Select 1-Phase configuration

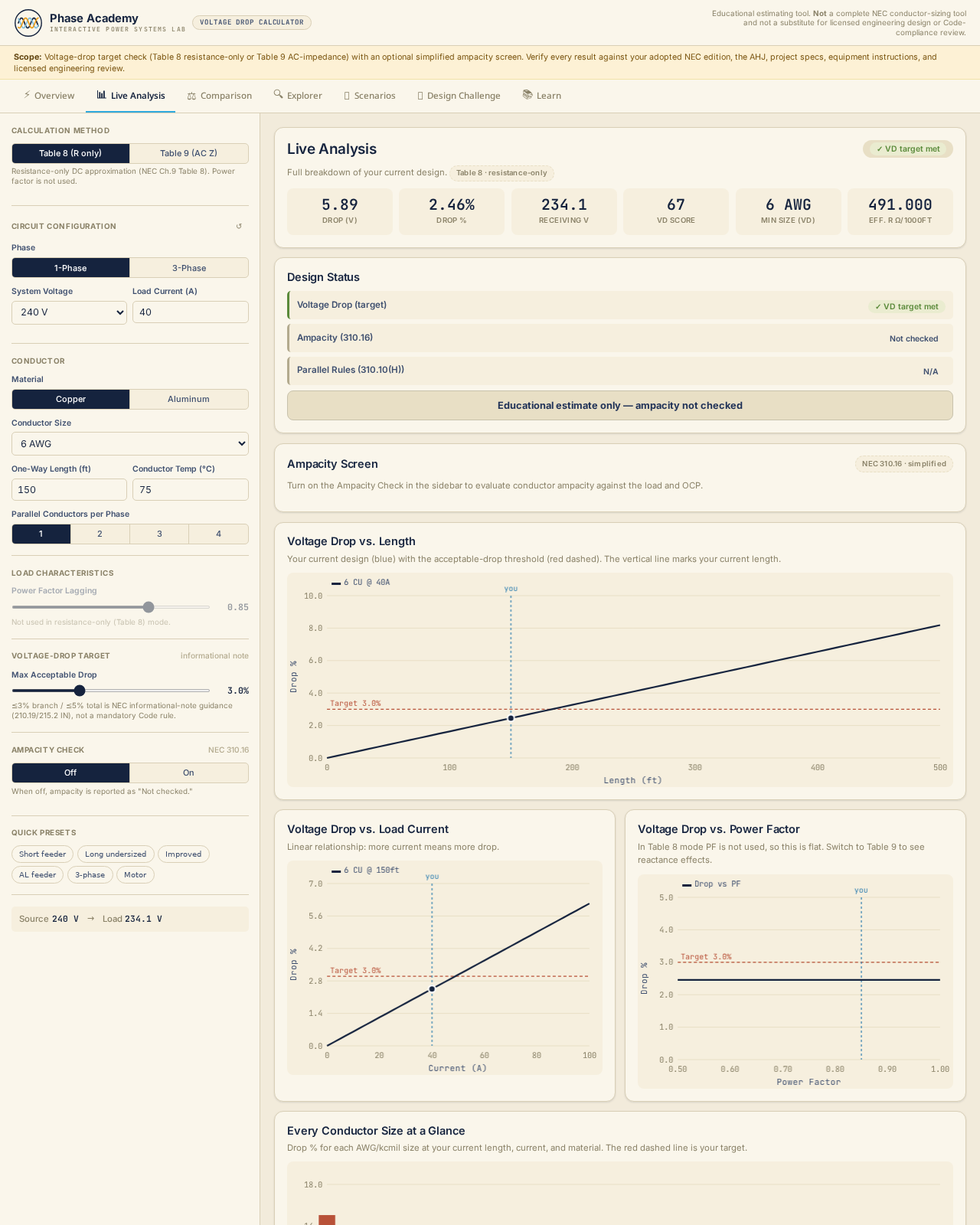tap(70, 268)
